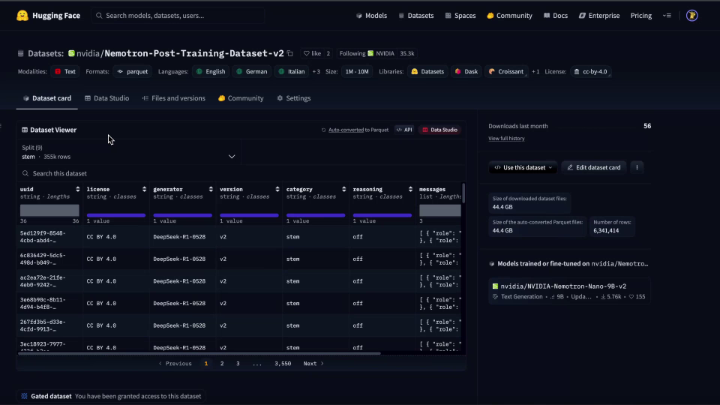Sort by uuid column arrows
This screenshot has height=405, width=720.
point(78,189)
